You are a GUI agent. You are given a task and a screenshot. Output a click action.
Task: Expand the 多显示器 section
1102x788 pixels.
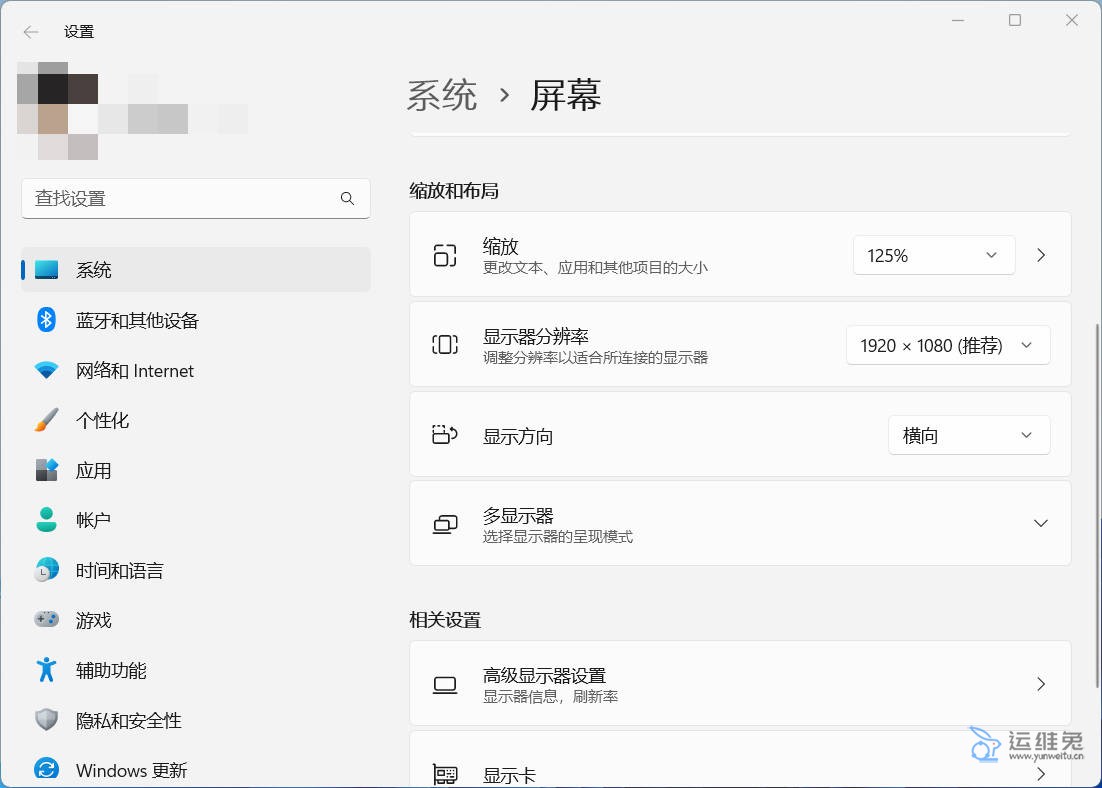click(1040, 523)
